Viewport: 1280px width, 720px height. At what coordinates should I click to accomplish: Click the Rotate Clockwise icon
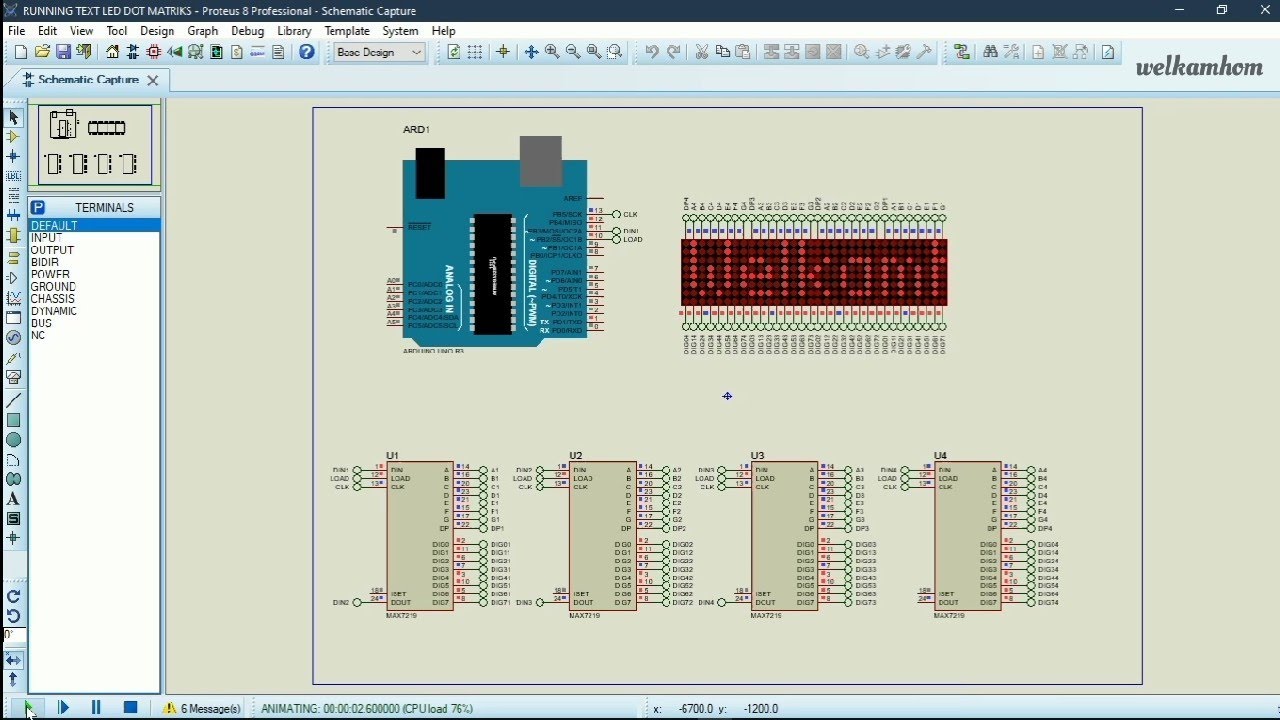pyautogui.click(x=13, y=596)
